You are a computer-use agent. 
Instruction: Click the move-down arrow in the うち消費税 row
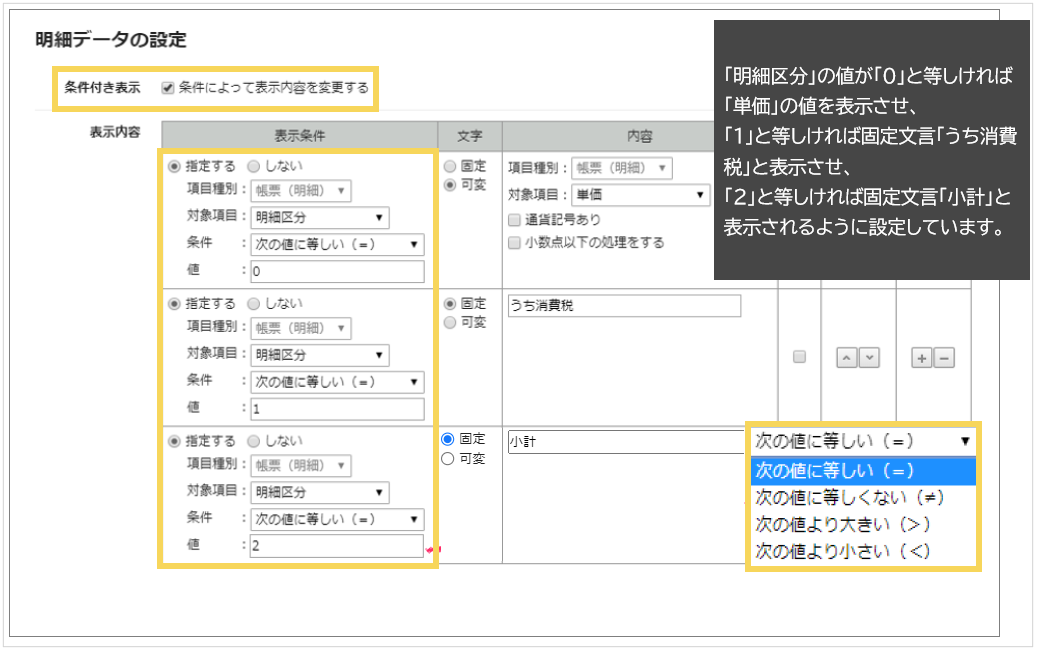[x=869, y=357]
